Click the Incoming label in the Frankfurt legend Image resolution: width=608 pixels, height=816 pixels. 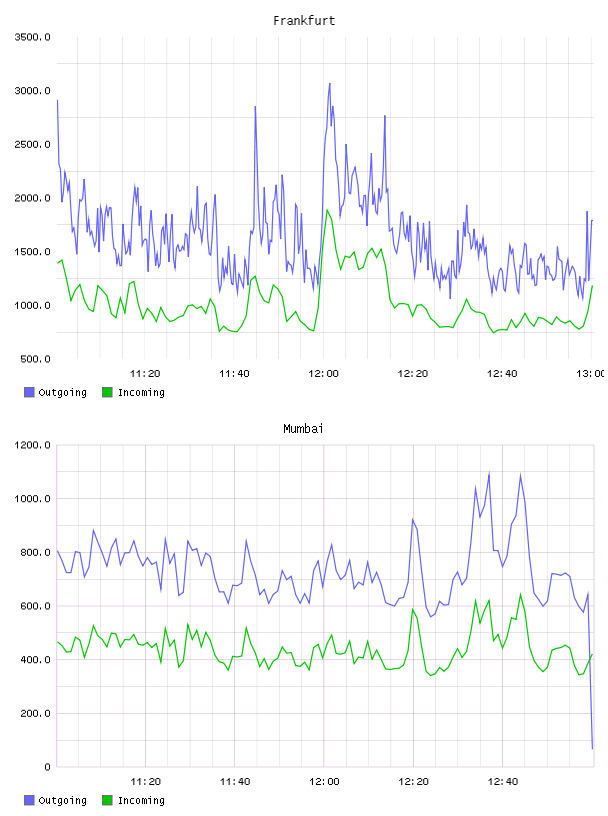pos(141,393)
